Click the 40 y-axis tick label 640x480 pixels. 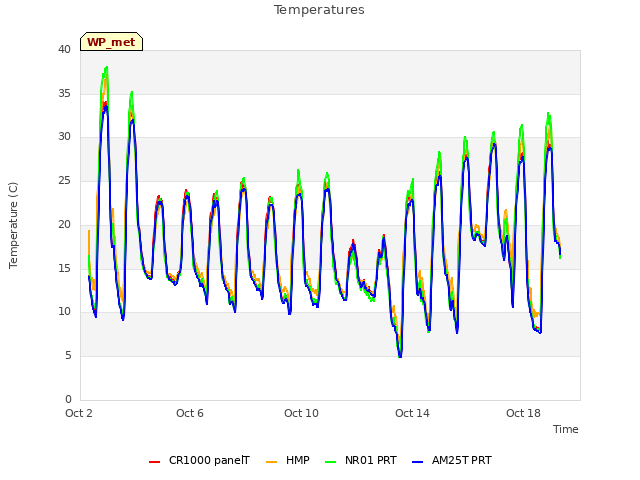point(64,49)
